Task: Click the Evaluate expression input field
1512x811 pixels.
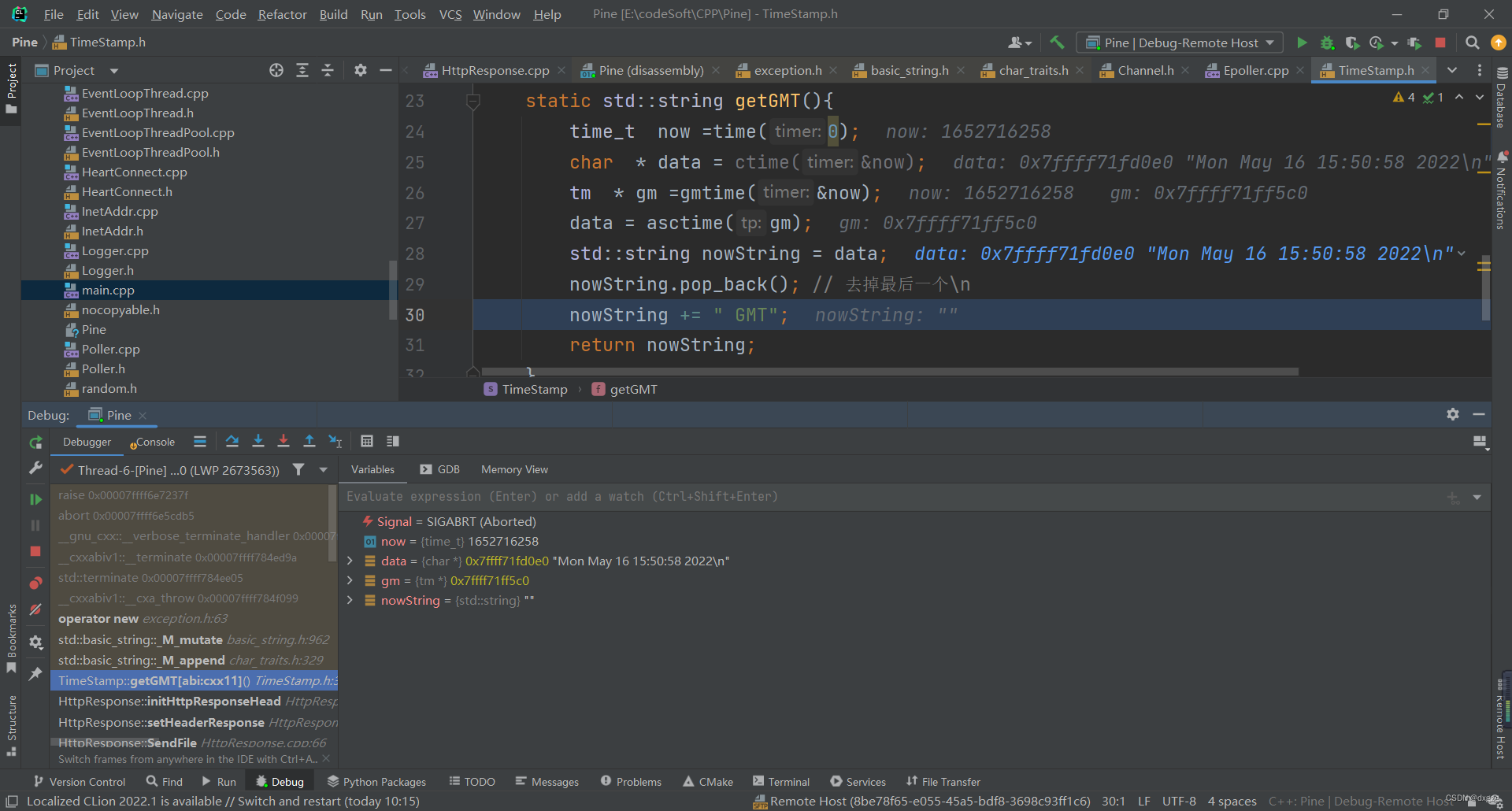Action: tap(709, 496)
